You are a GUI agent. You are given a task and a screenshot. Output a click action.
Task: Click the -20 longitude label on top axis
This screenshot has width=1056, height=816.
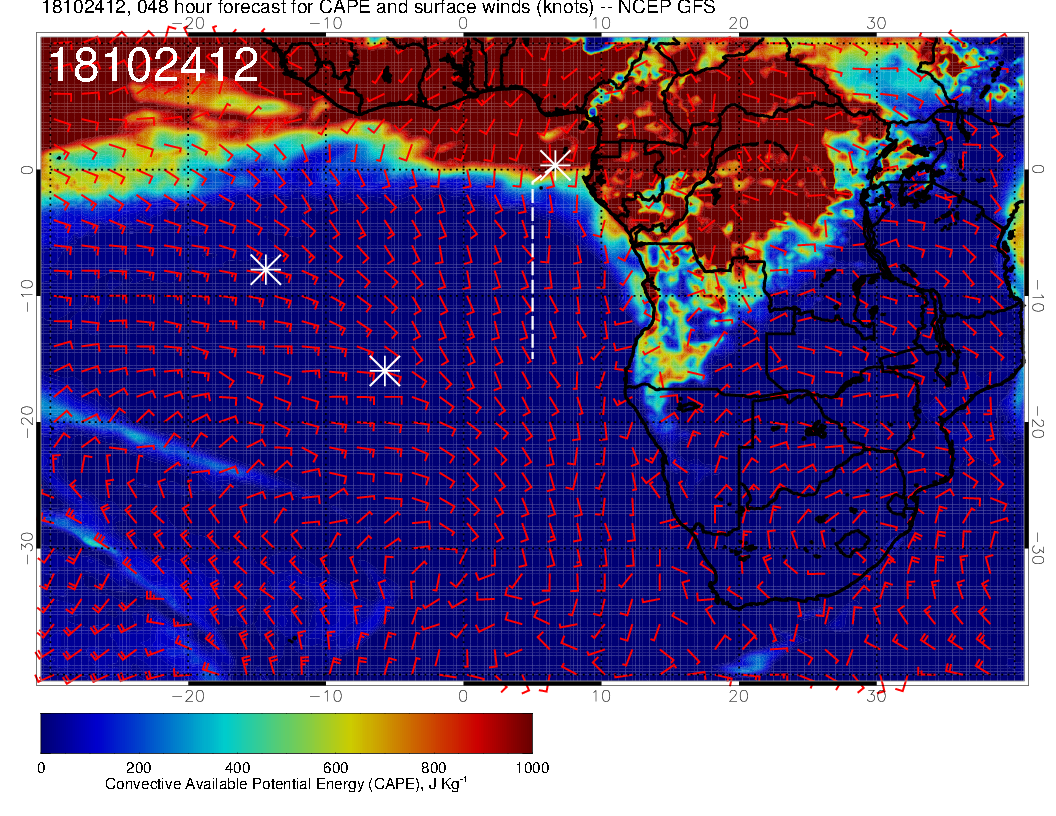click(x=188, y=22)
